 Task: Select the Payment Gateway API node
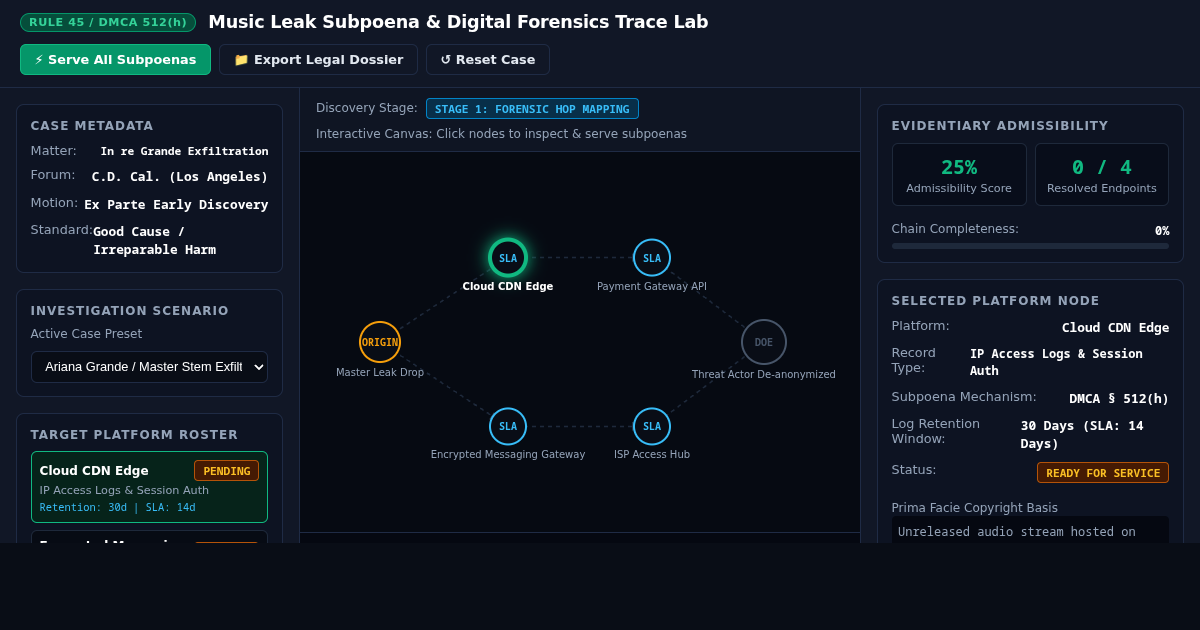(x=652, y=258)
